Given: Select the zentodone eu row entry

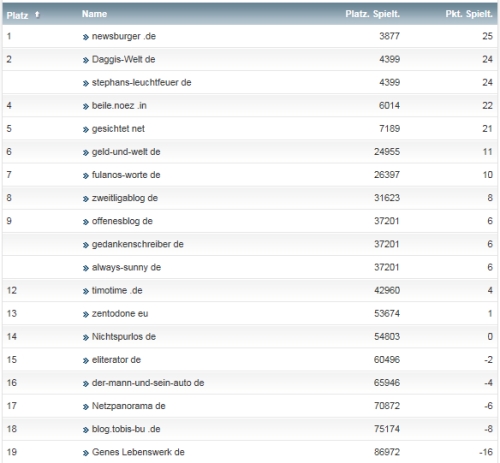Looking at the screenshot, I should [250, 314].
